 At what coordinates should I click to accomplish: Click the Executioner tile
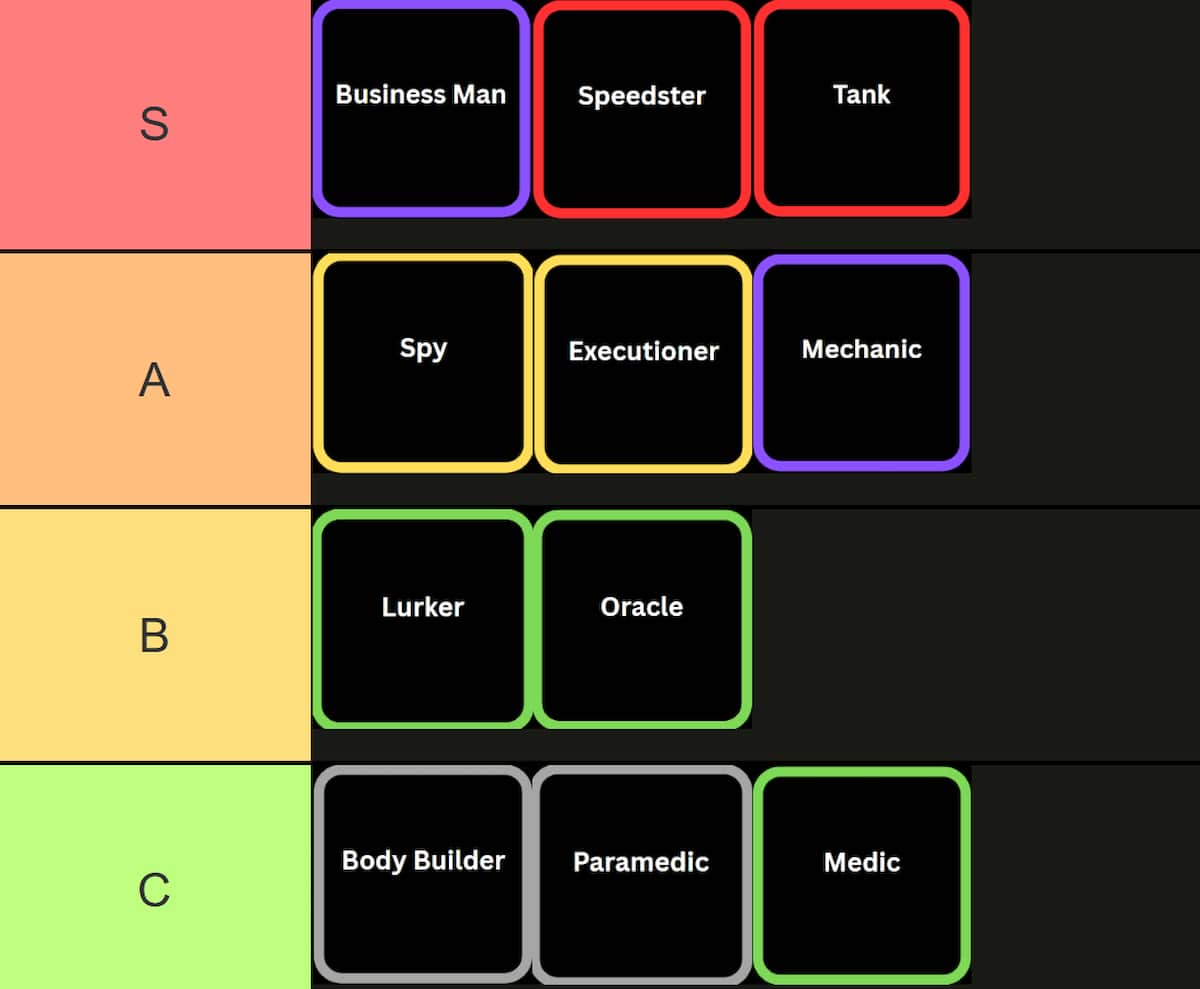click(643, 363)
